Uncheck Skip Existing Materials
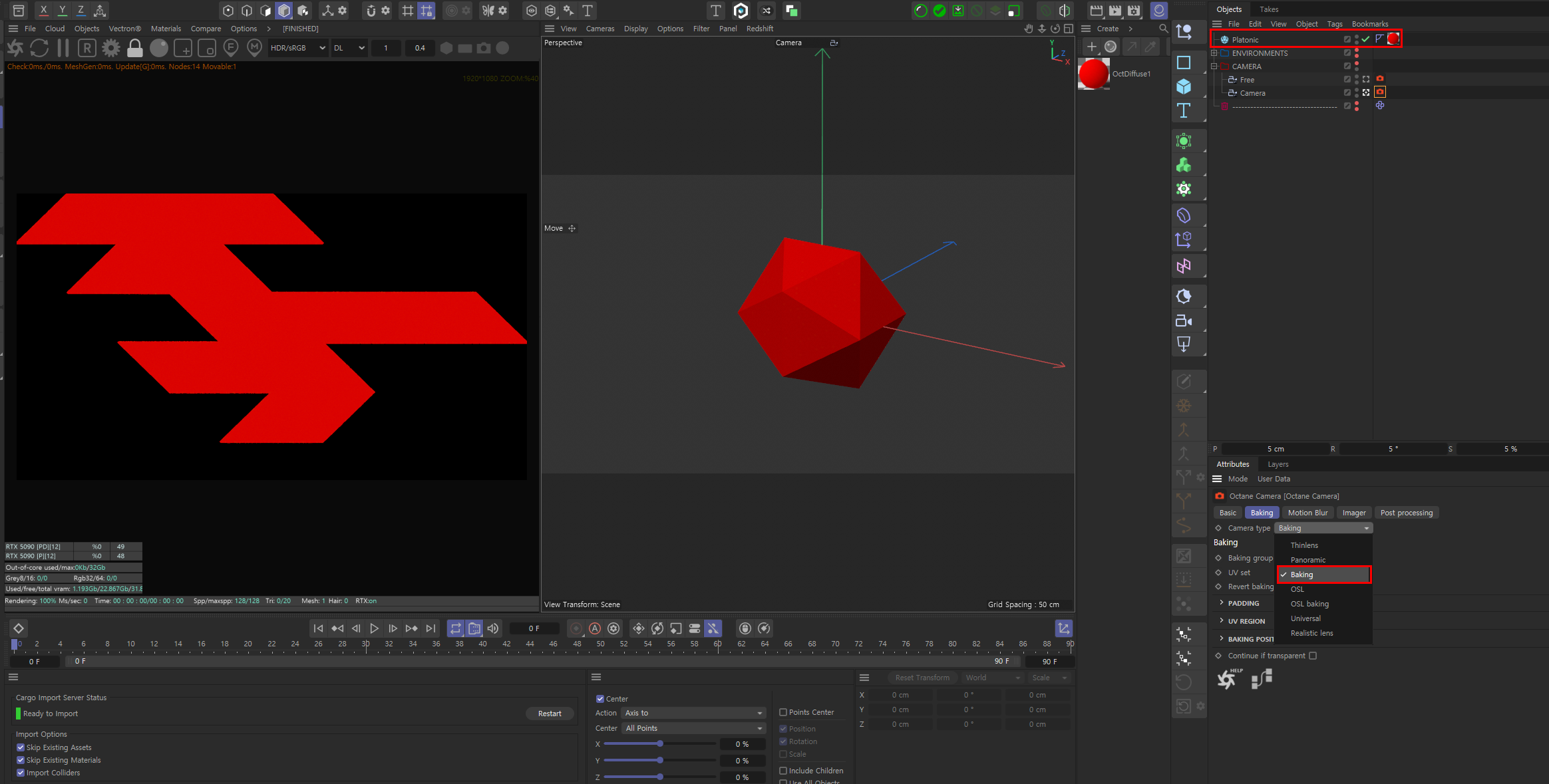This screenshot has height=784, width=1549. [21, 760]
